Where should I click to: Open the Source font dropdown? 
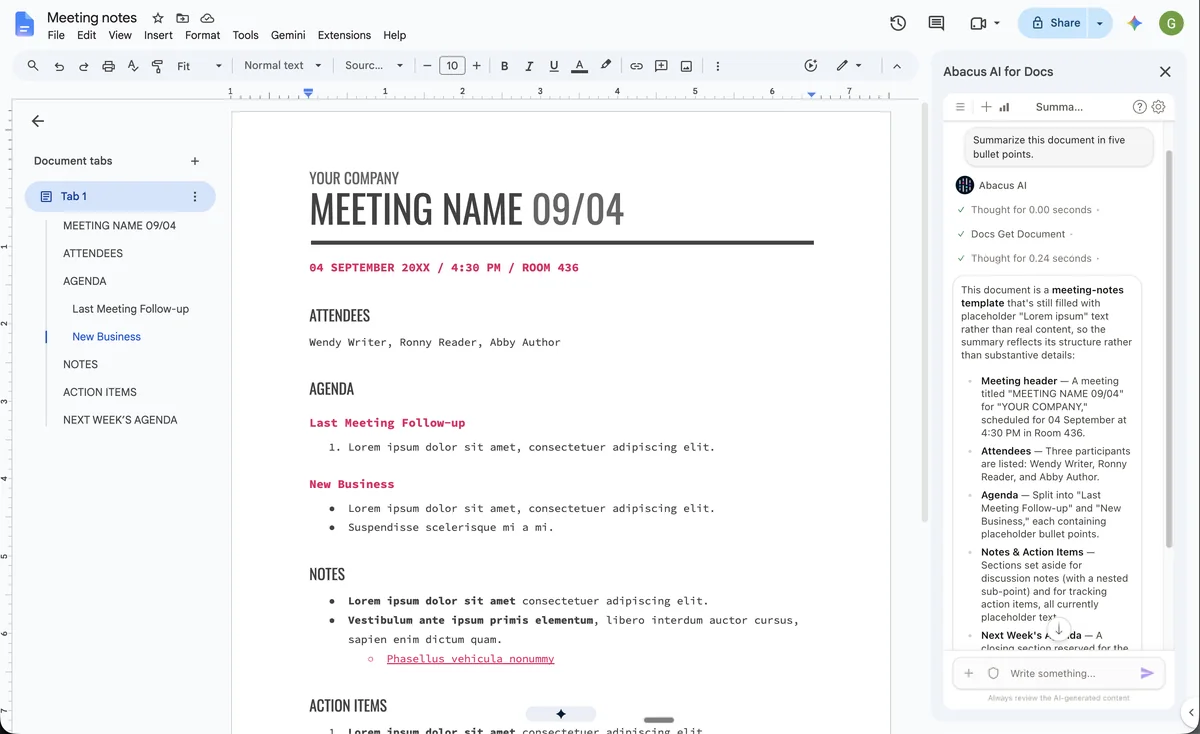[374, 66]
